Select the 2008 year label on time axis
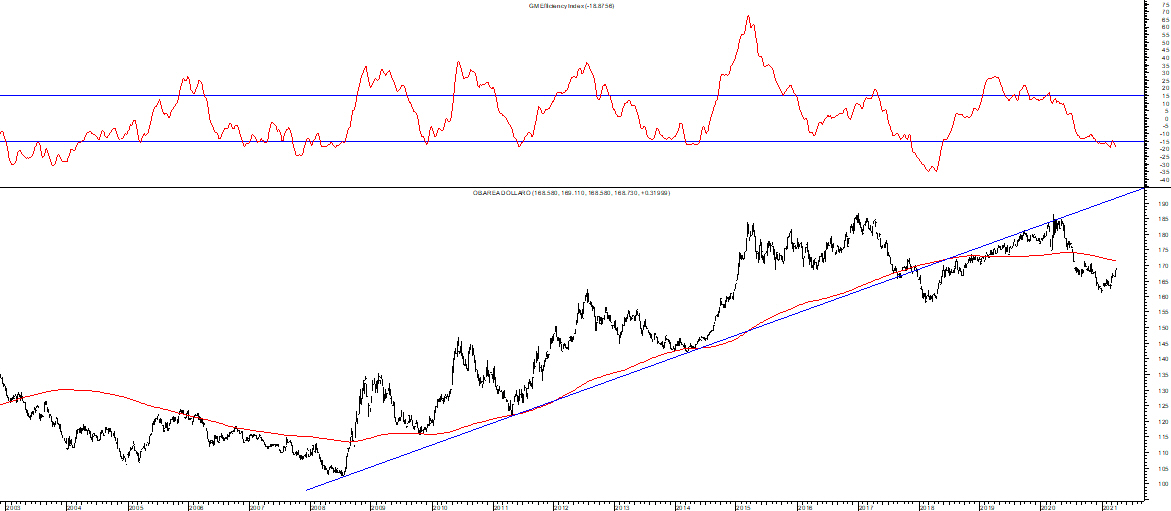This screenshot has height=511, width=1171. (317, 507)
